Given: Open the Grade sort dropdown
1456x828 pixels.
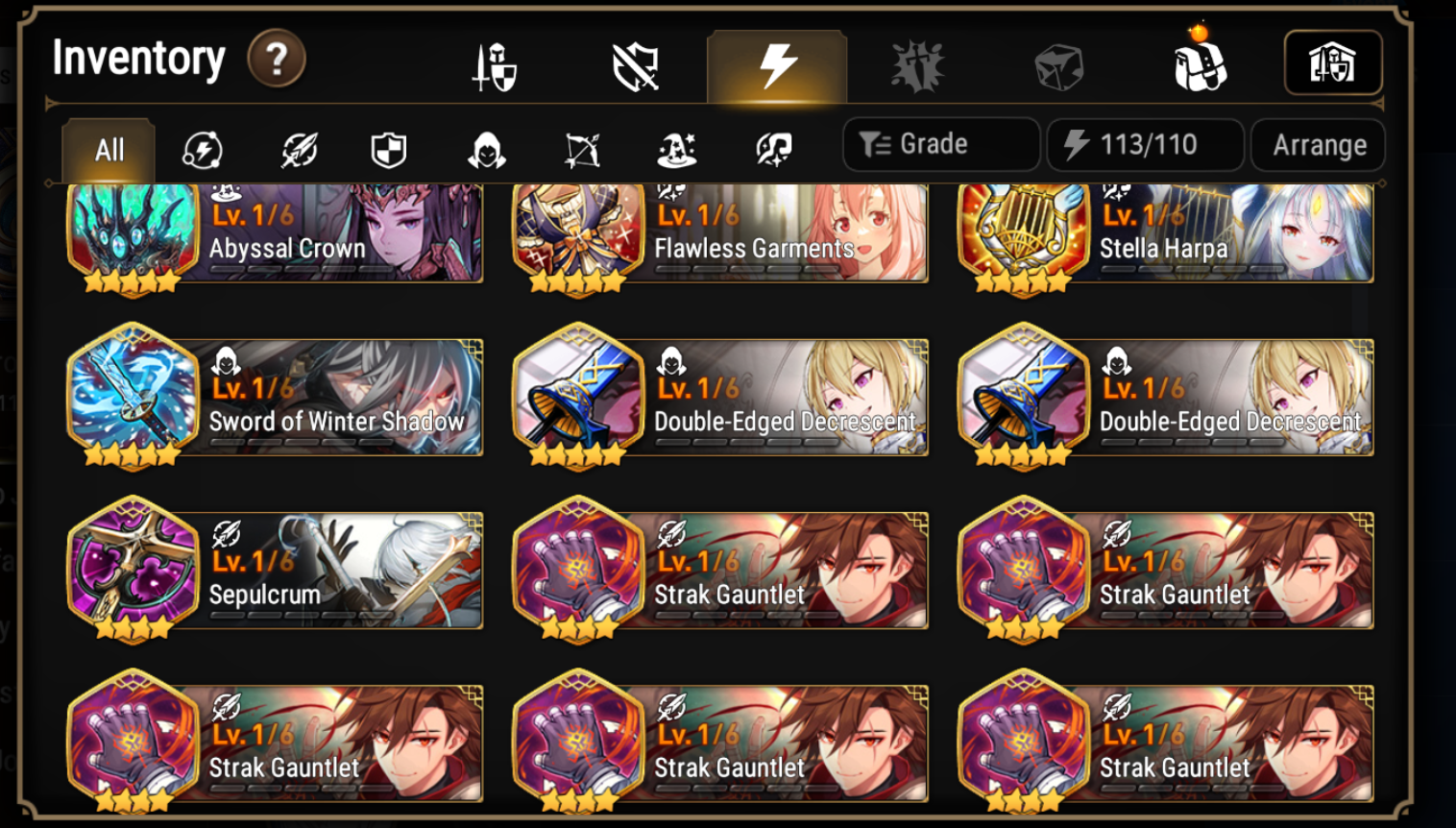Looking at the screenshot, I should pos(941,144).
